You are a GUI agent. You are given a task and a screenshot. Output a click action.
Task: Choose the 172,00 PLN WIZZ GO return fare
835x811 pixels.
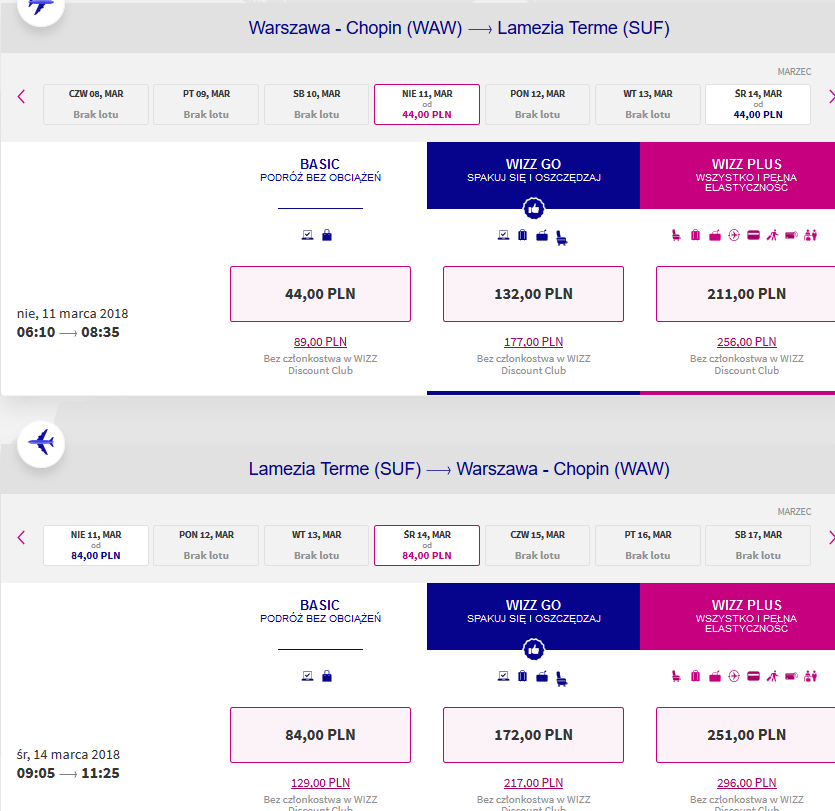[x=533, y=735]
